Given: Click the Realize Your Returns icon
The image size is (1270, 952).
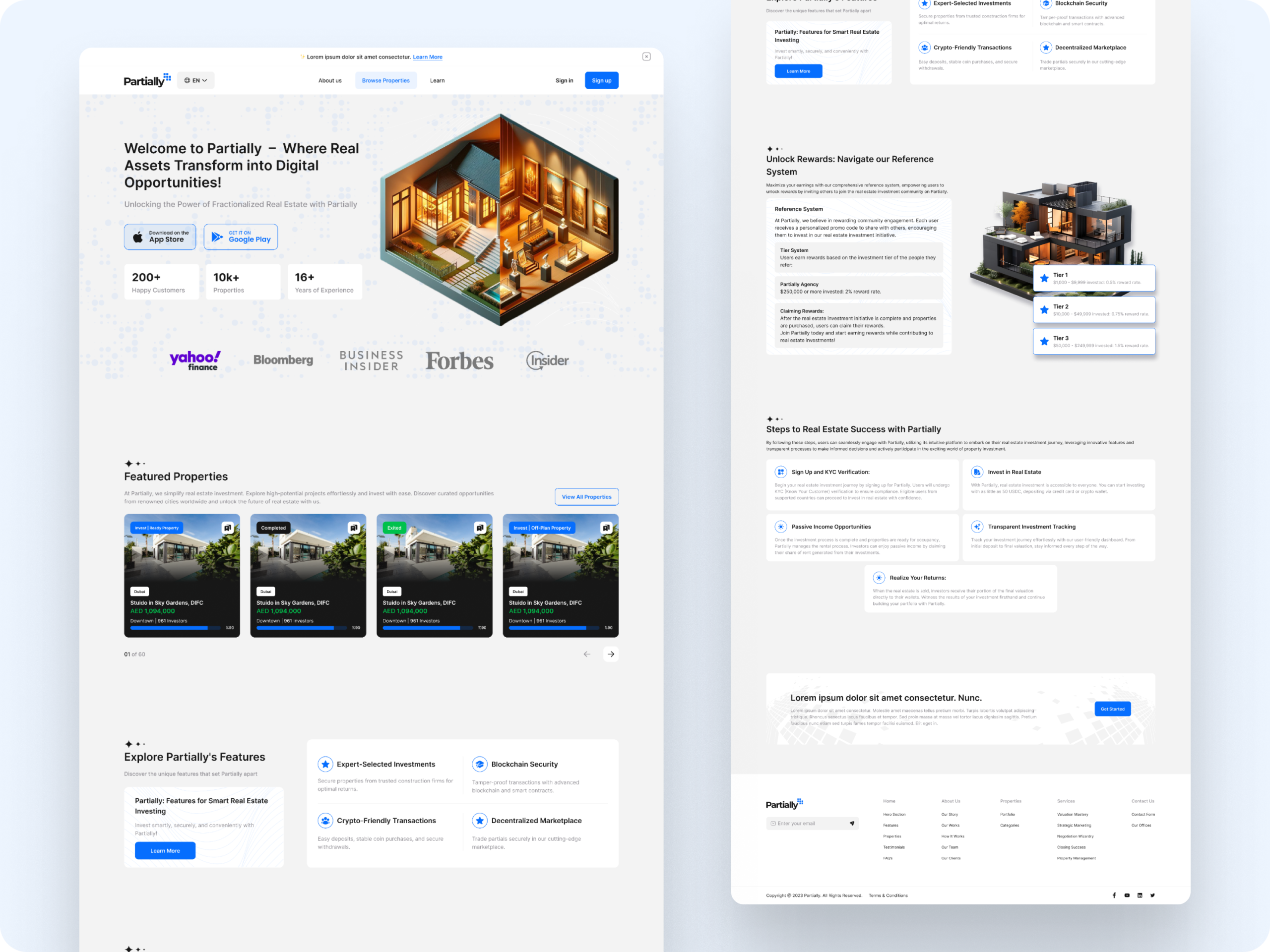Looking at the screenshot, I should click(879, 578).
